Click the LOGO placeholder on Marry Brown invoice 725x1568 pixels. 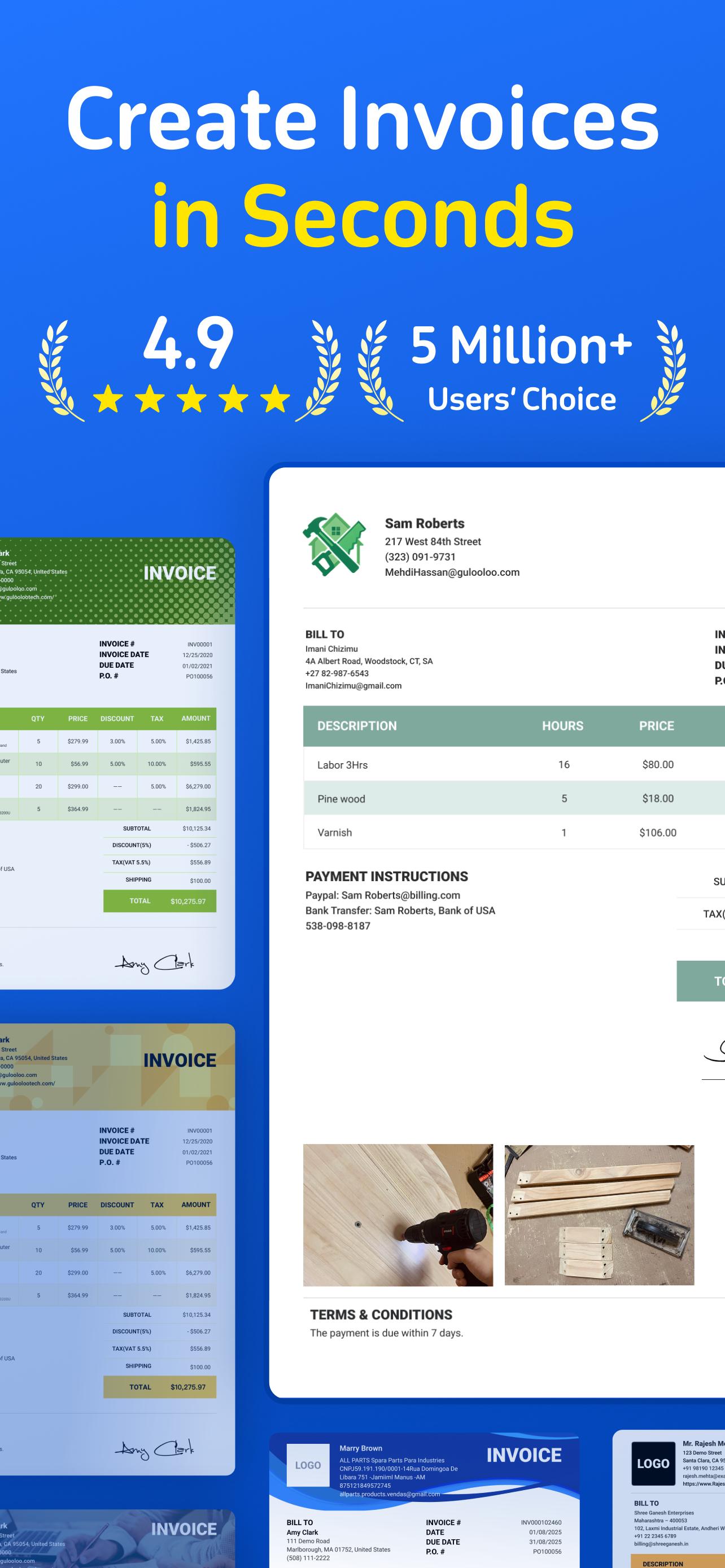click(307, 1465)
